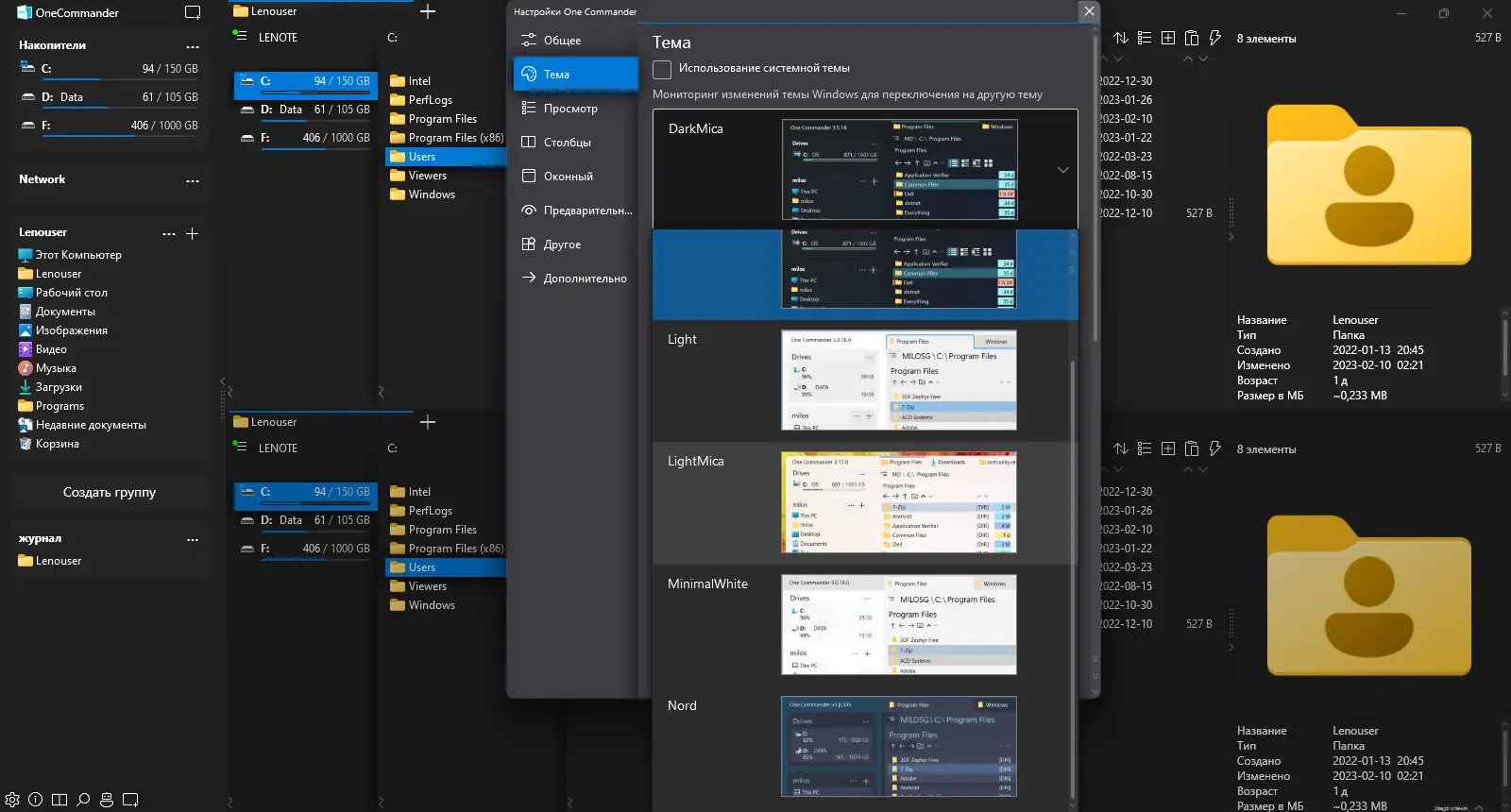The image size is (1511, 812).
Task: Open the Оконный settings tab
Action: click(576, 177)
